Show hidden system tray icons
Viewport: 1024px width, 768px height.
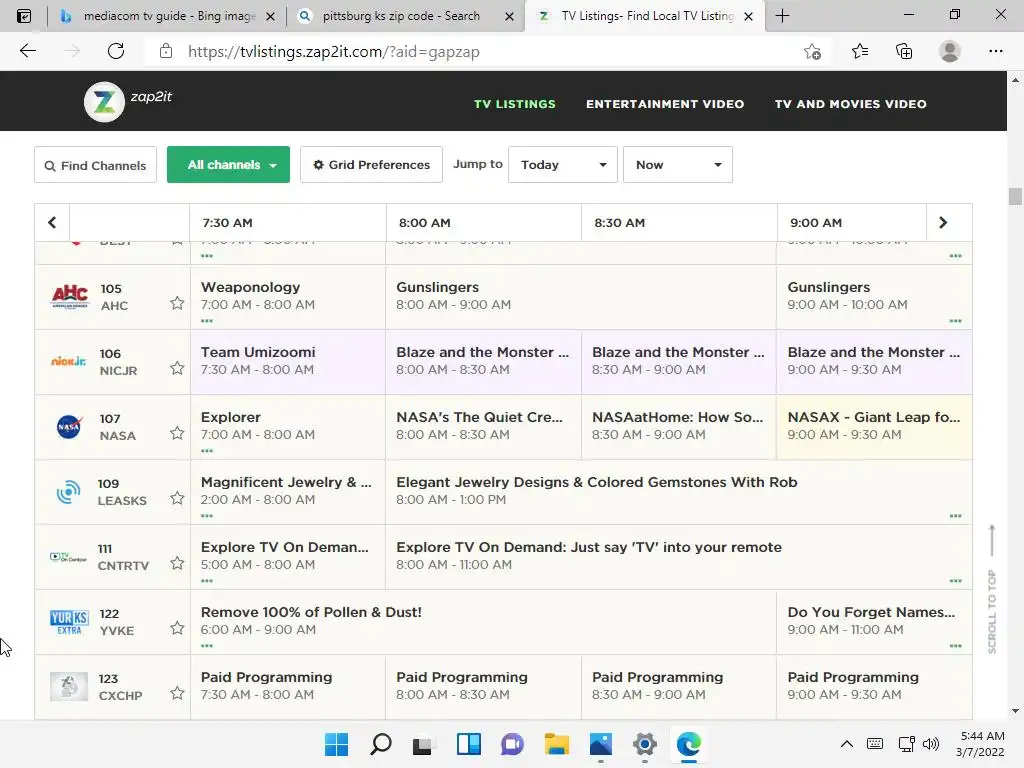846,744
